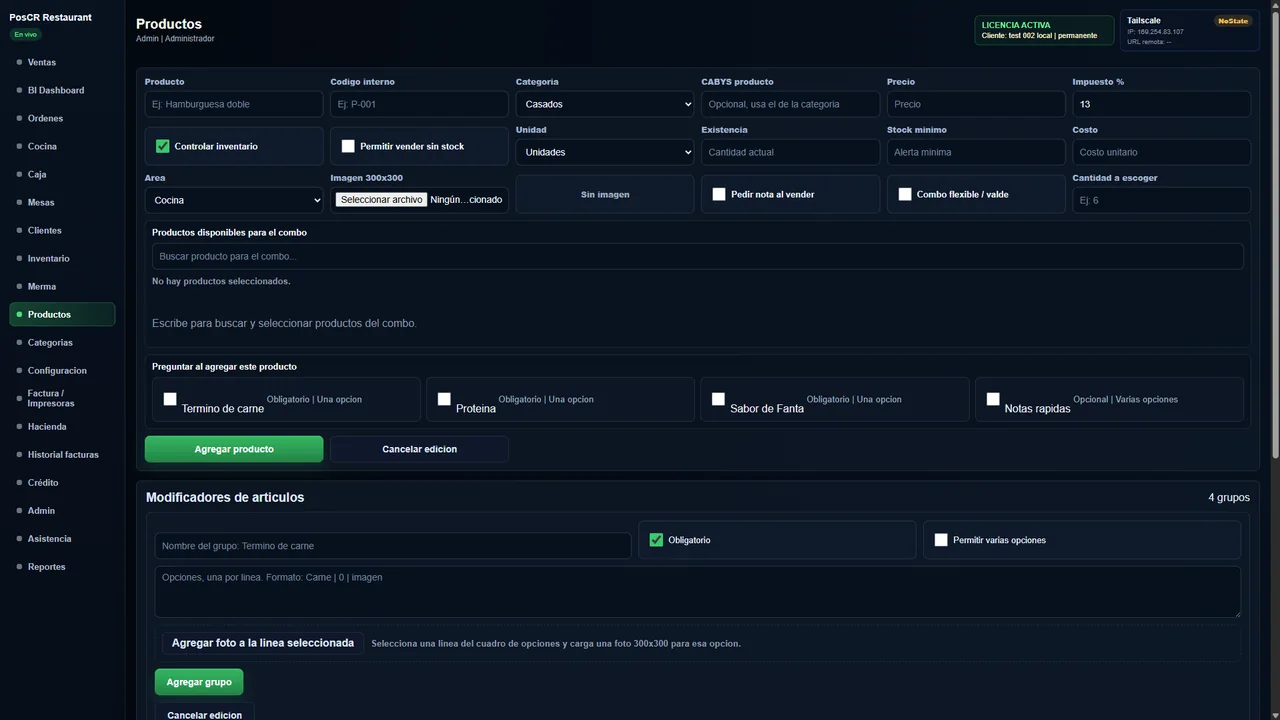This screenshot has height=720, width=1280.
Task: Select Mesas in the sidebar
Action: (x=62, y=202)
